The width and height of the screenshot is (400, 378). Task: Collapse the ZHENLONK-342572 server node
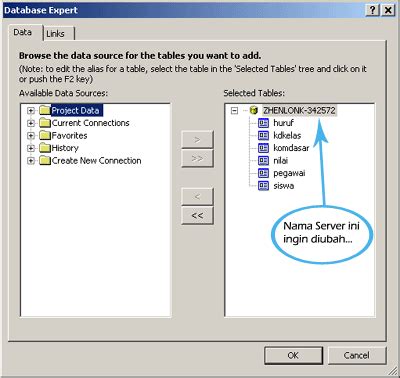click(x=235, y=111)
